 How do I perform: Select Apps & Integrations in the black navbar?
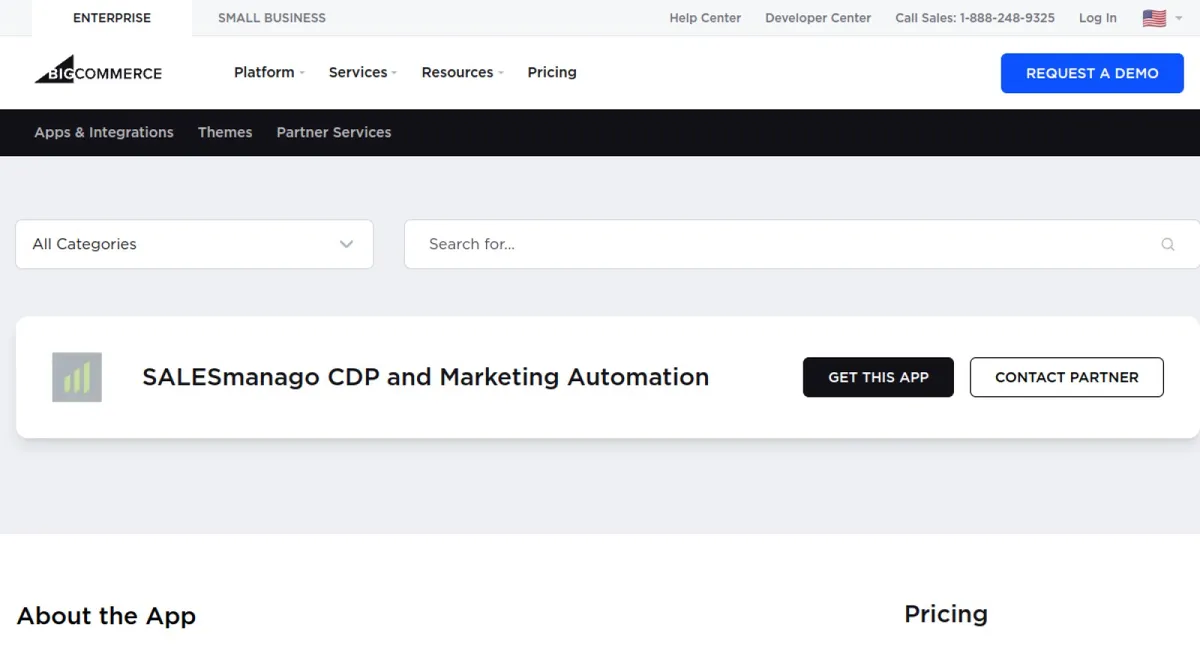pos(103,132)
